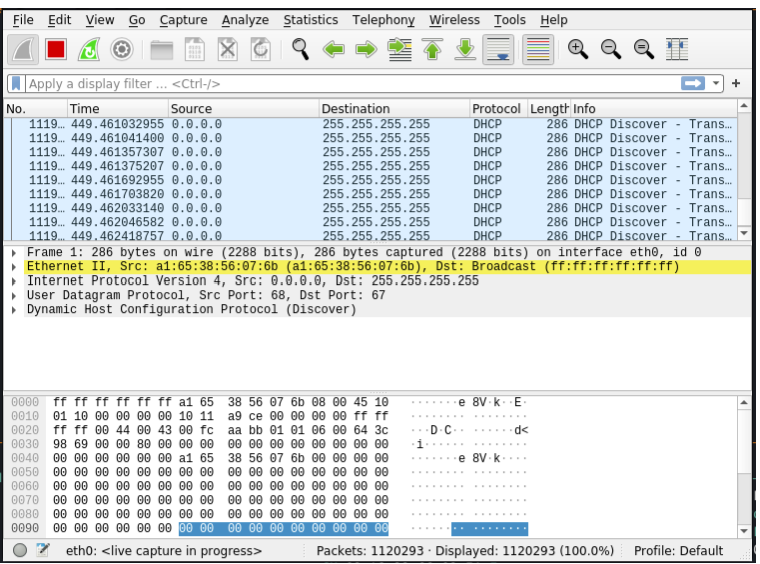Click the Profile: Default status entry
The image size is (760, 564).
pyautogui.click(x=678, y=551)
